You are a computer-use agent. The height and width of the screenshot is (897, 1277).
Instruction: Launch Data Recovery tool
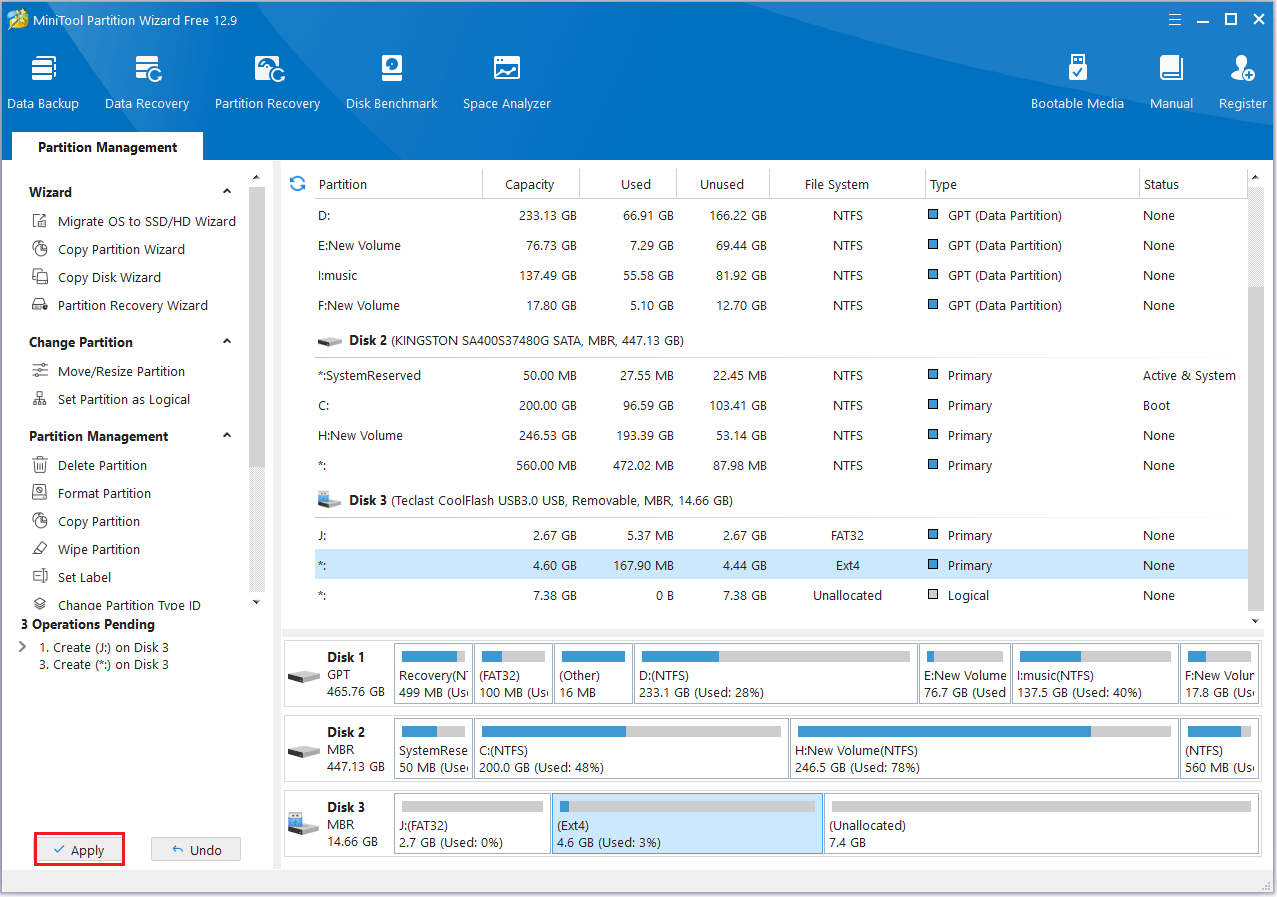pos(147,83)
